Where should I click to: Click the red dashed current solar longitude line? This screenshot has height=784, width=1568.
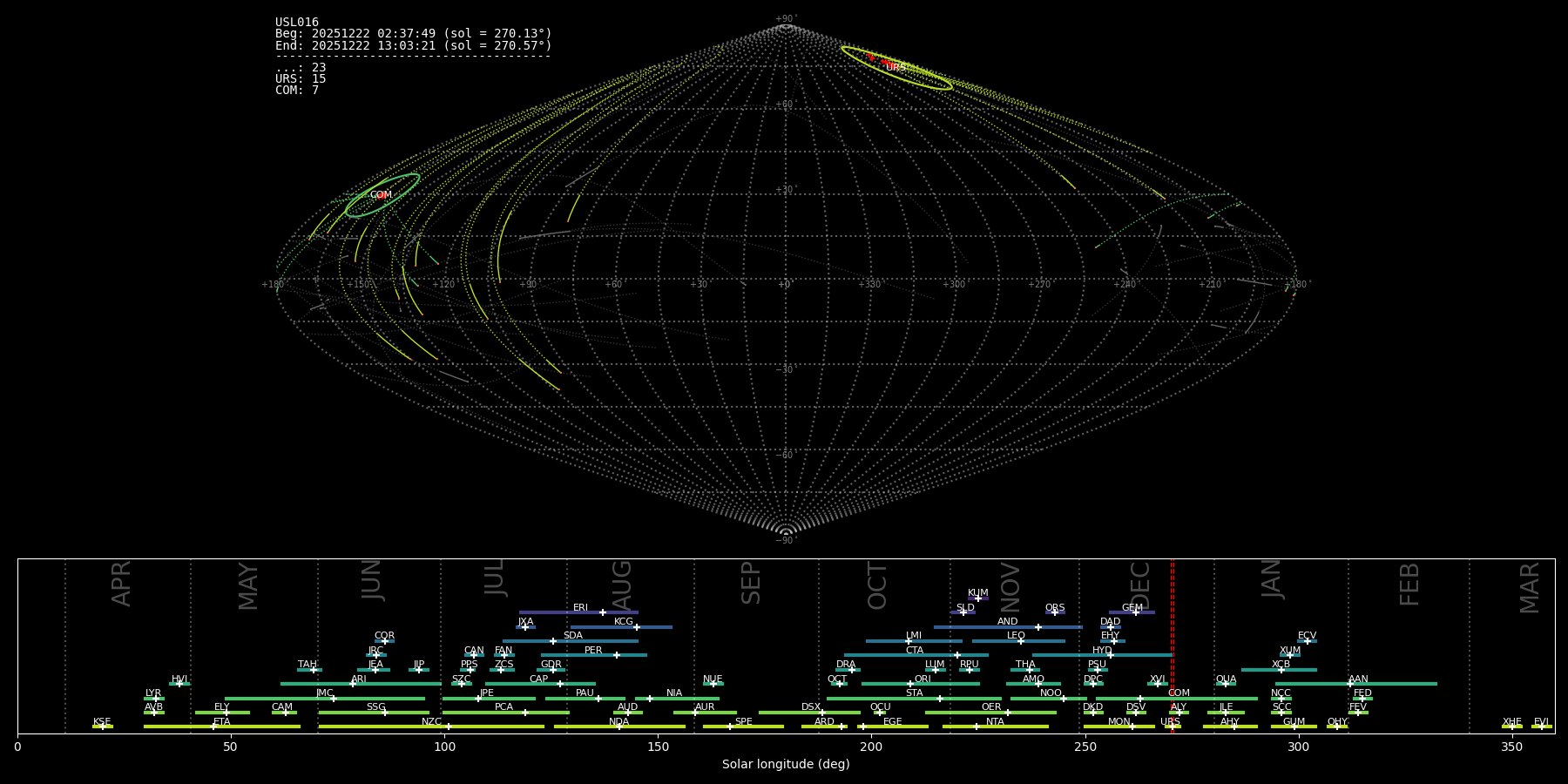(1172, 645)
